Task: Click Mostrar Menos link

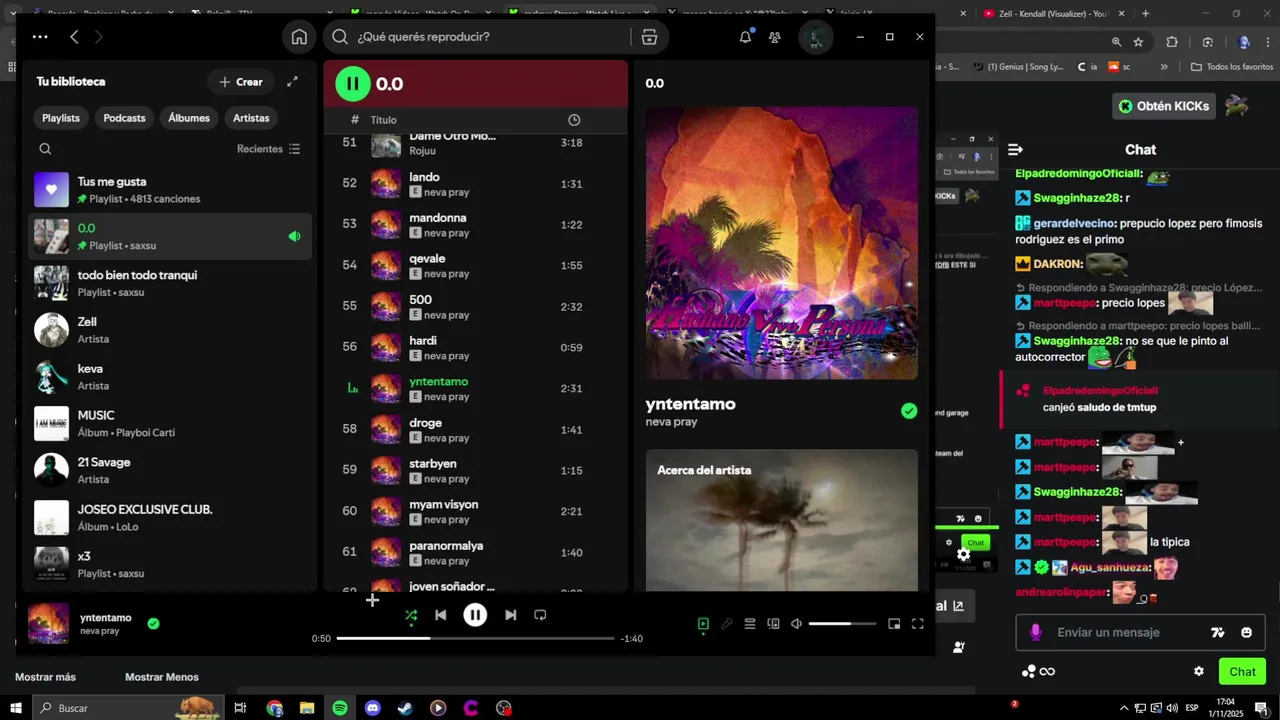Action: click(162, 677)
